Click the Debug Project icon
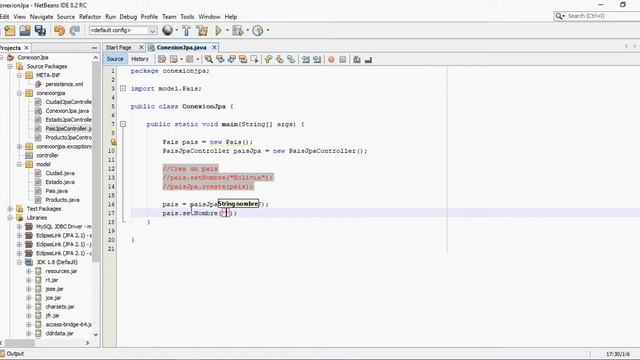Screen dimensions: 640x360 pyautogui.click(x=238, y=30)
